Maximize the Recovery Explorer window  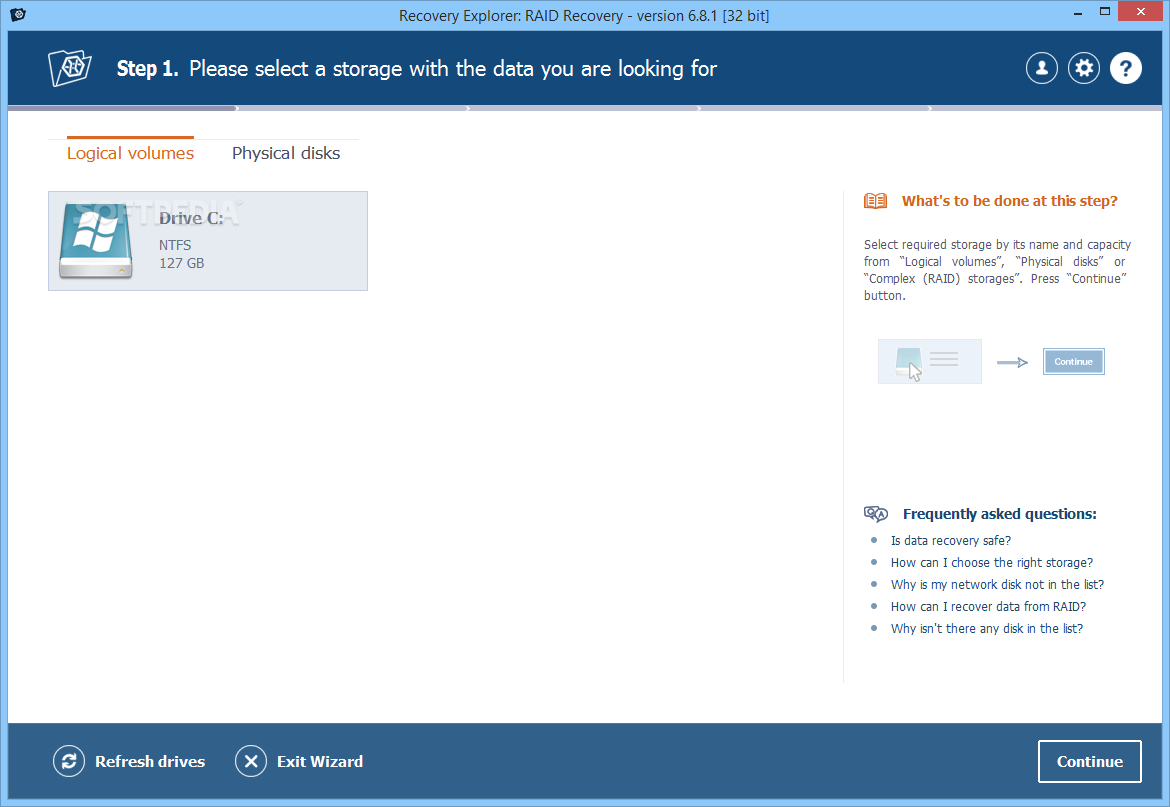1105,12
